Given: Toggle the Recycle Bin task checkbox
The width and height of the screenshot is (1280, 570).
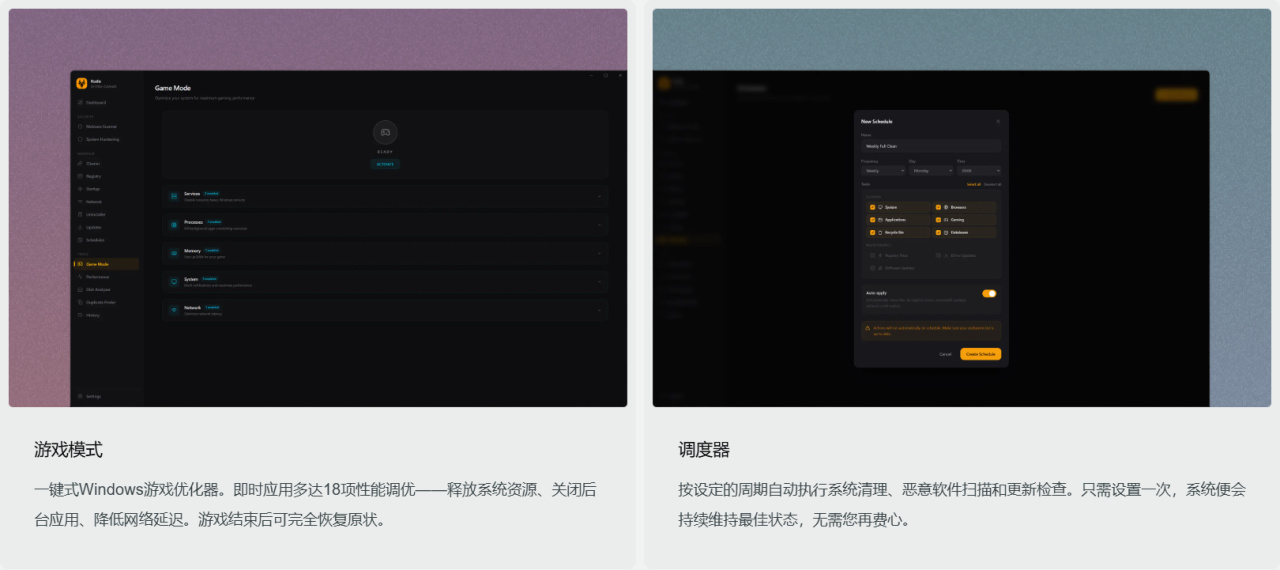Looking at the screenshot, I should (x=873, y=232).
